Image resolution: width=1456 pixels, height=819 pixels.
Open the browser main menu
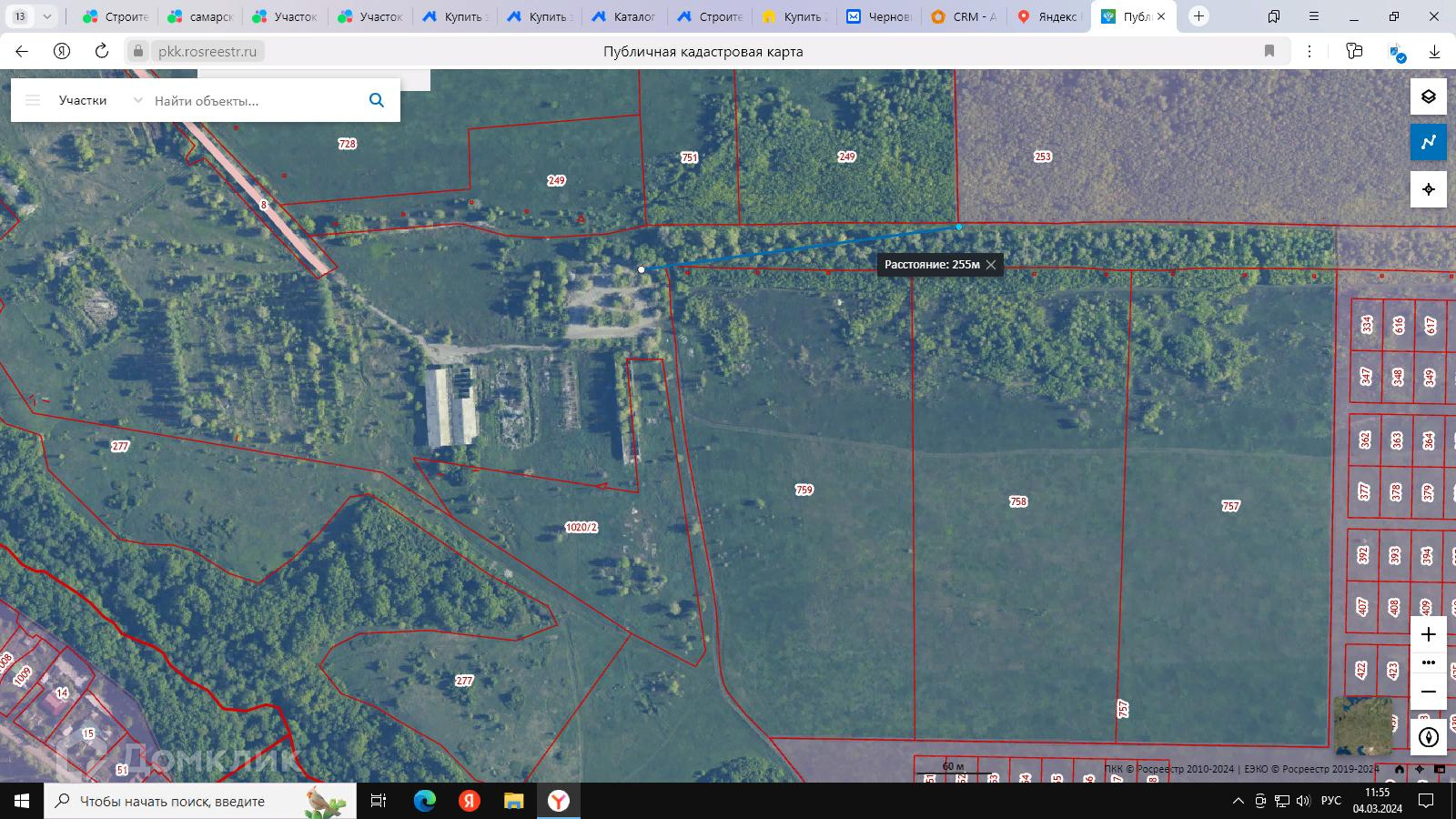pos(1314,16)
